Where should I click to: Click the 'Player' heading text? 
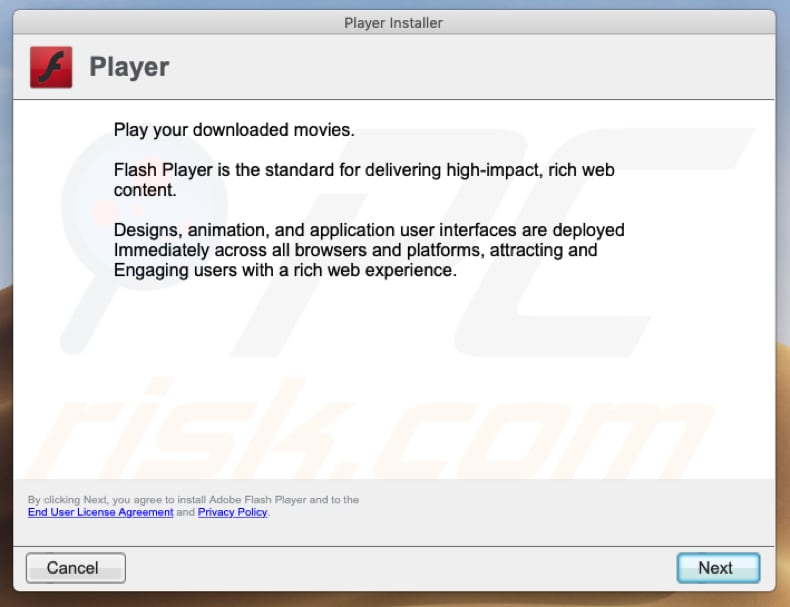pyautogui.click(x=129, y=67)
